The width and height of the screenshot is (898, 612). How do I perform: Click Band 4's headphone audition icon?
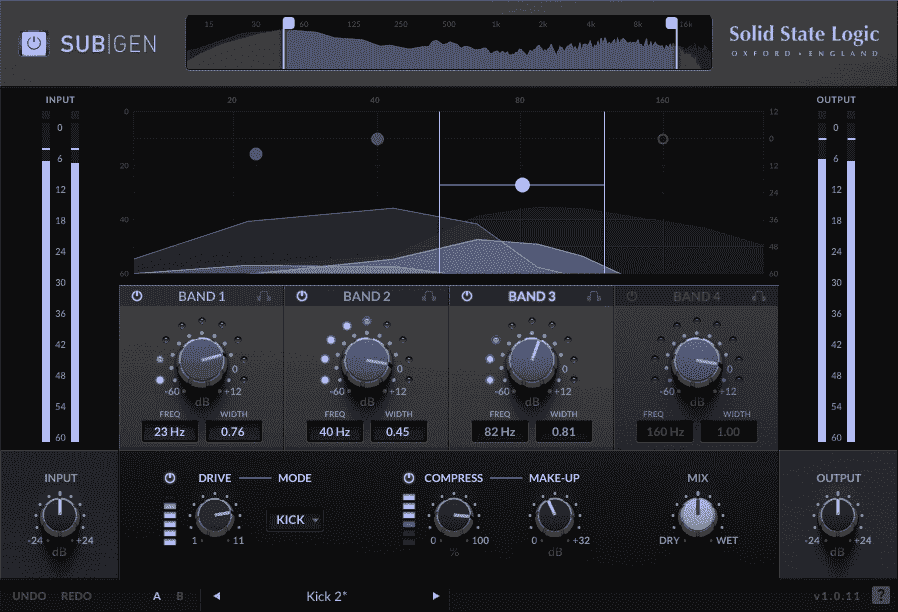click(760, 296)
